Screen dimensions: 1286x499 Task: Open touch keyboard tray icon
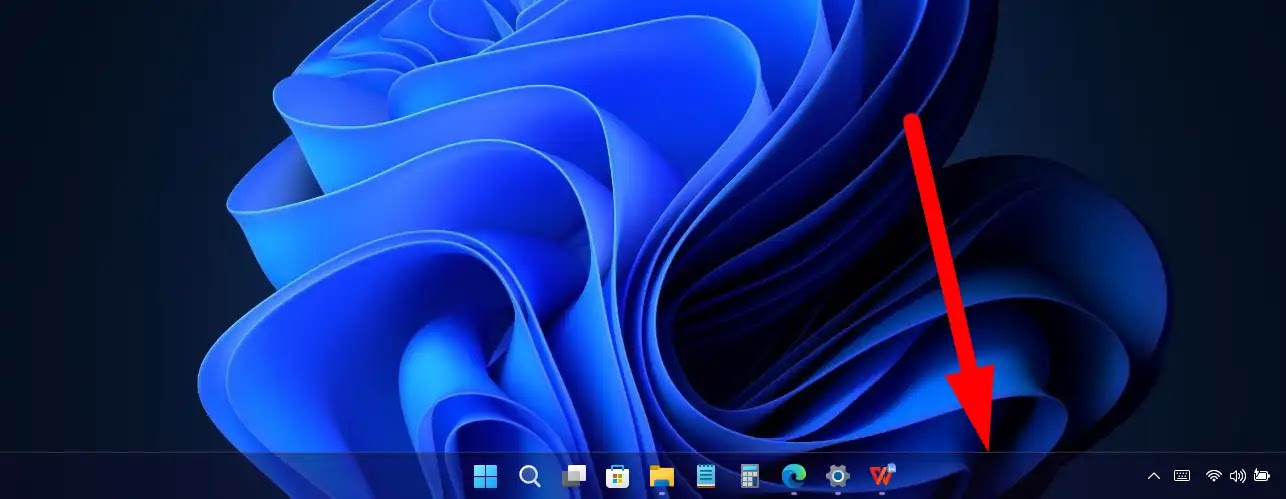coord(1182,476)
